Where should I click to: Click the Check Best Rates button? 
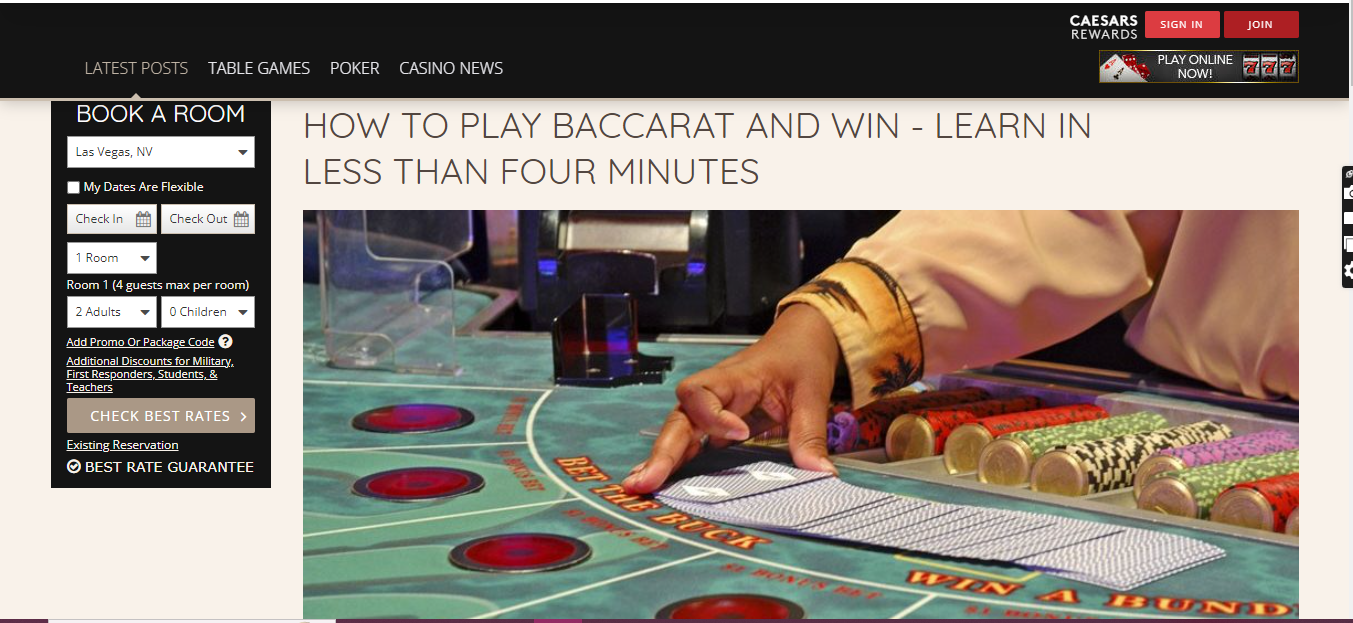[x=161, y=416]
